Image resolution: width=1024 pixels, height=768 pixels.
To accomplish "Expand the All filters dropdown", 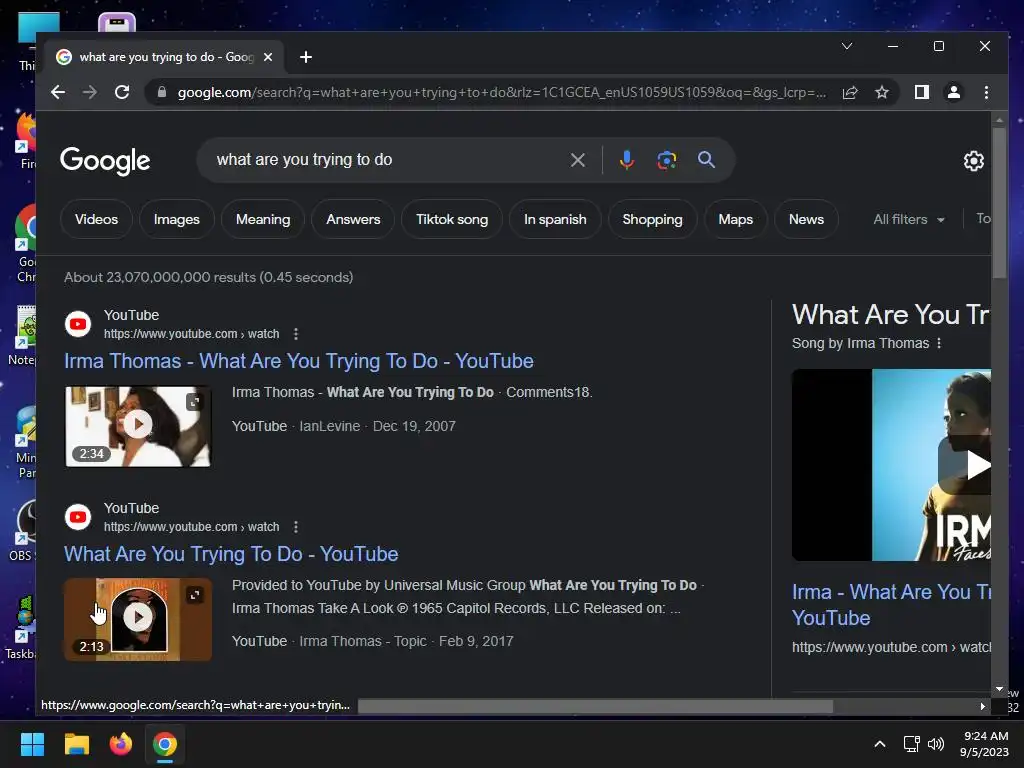I will click(x=909, y=219).
